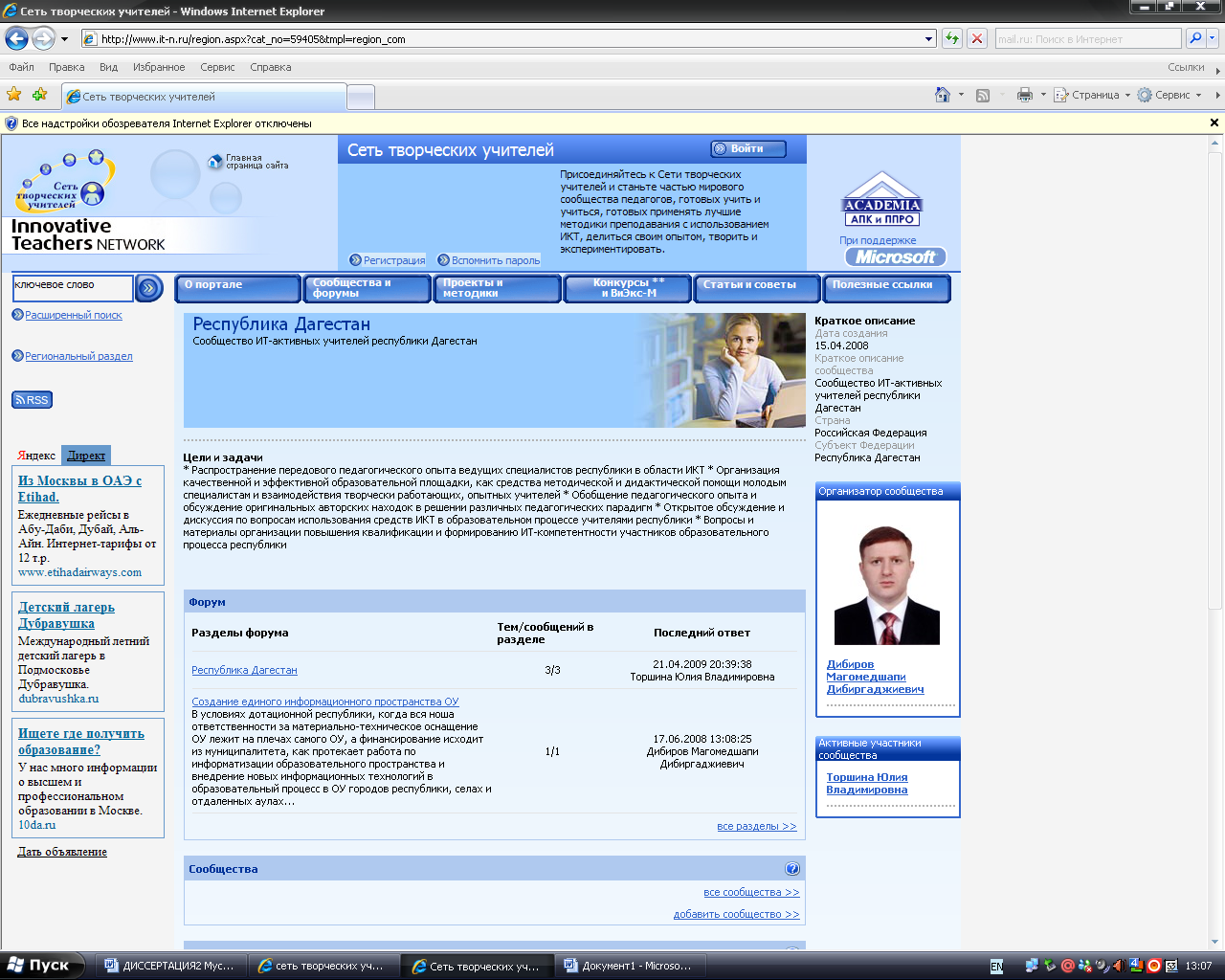
Task: Open the Сервис gear toolbar menu
Action: point(1169,95)
